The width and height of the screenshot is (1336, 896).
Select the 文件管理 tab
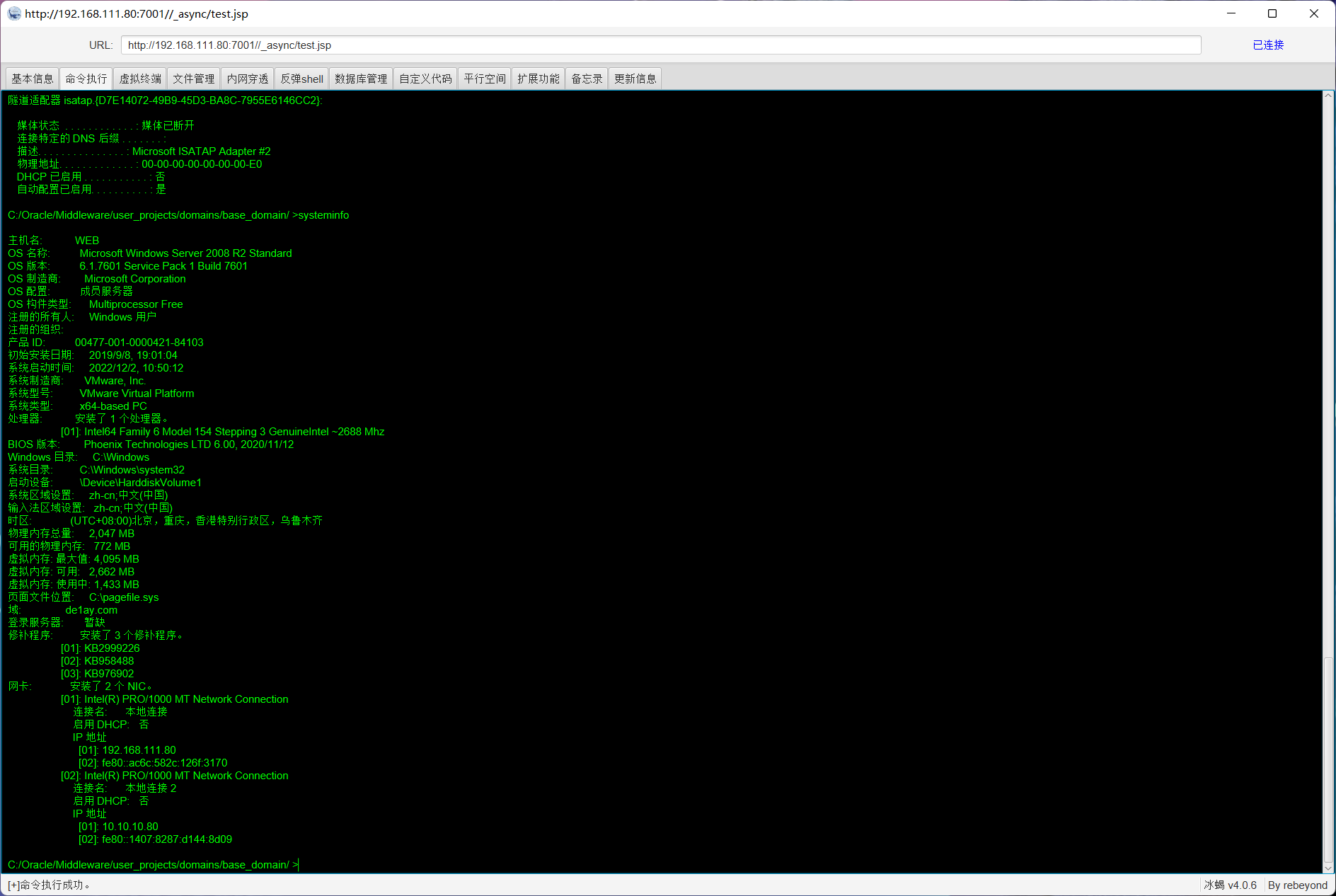coord(194,79)
